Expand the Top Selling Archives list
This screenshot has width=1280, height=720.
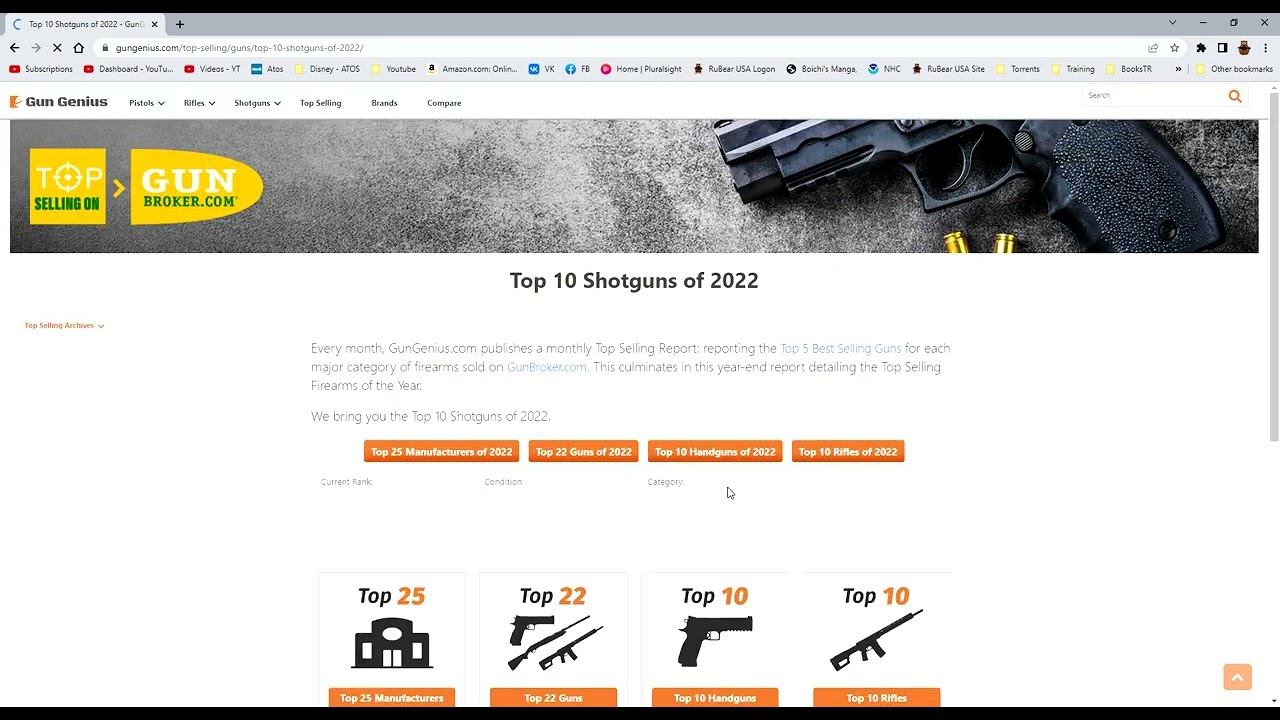coord(64,325)
